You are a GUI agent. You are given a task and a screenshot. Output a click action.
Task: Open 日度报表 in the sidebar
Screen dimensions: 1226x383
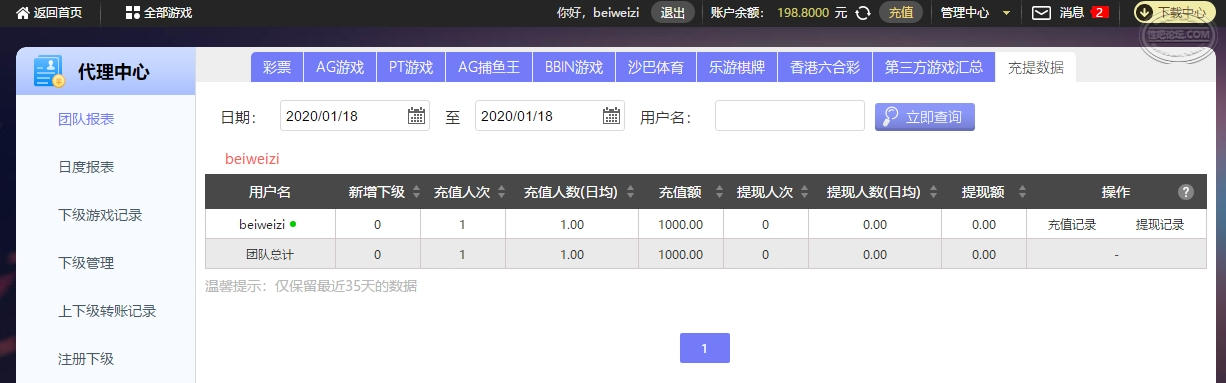(x=86, y=167)
